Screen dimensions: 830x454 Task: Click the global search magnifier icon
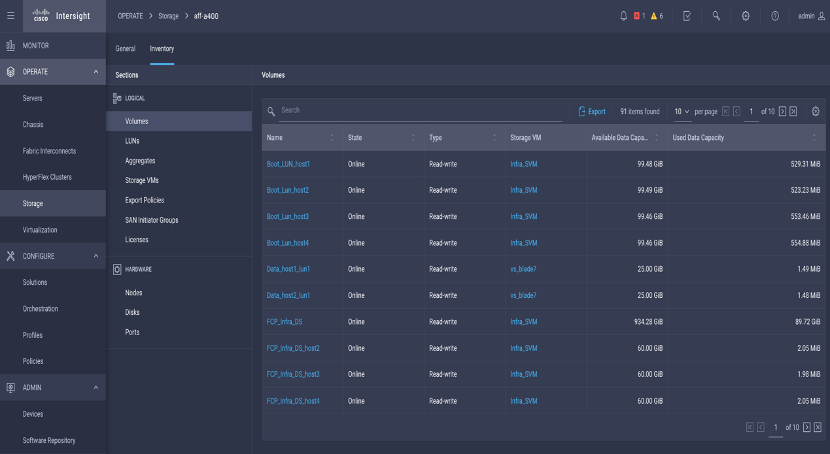(x=716, y=16)
